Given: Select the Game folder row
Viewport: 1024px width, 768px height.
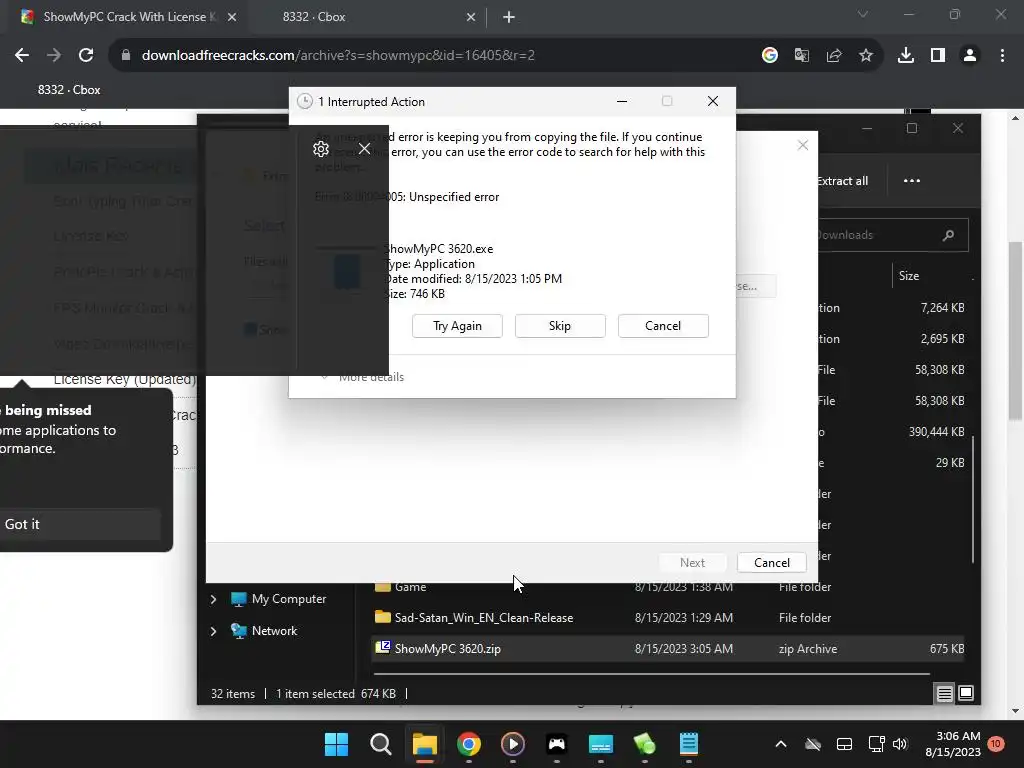Looking at the screenshot, I should pyautogui.click(x=667, y=587).
